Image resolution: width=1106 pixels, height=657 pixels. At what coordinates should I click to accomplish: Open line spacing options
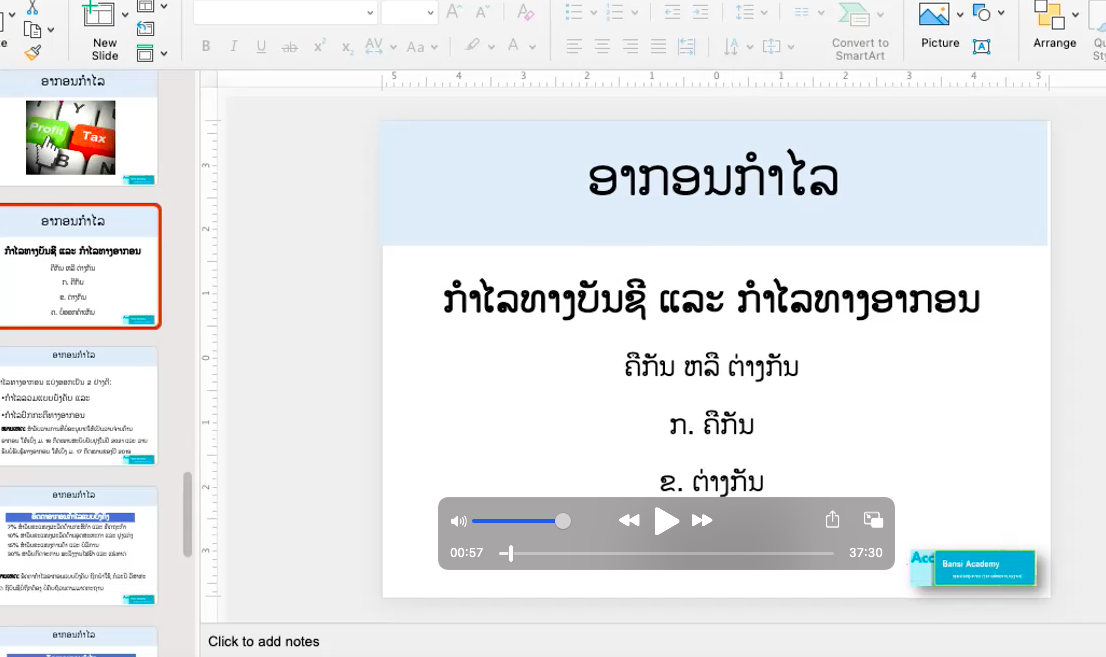[x=752, y=12]
